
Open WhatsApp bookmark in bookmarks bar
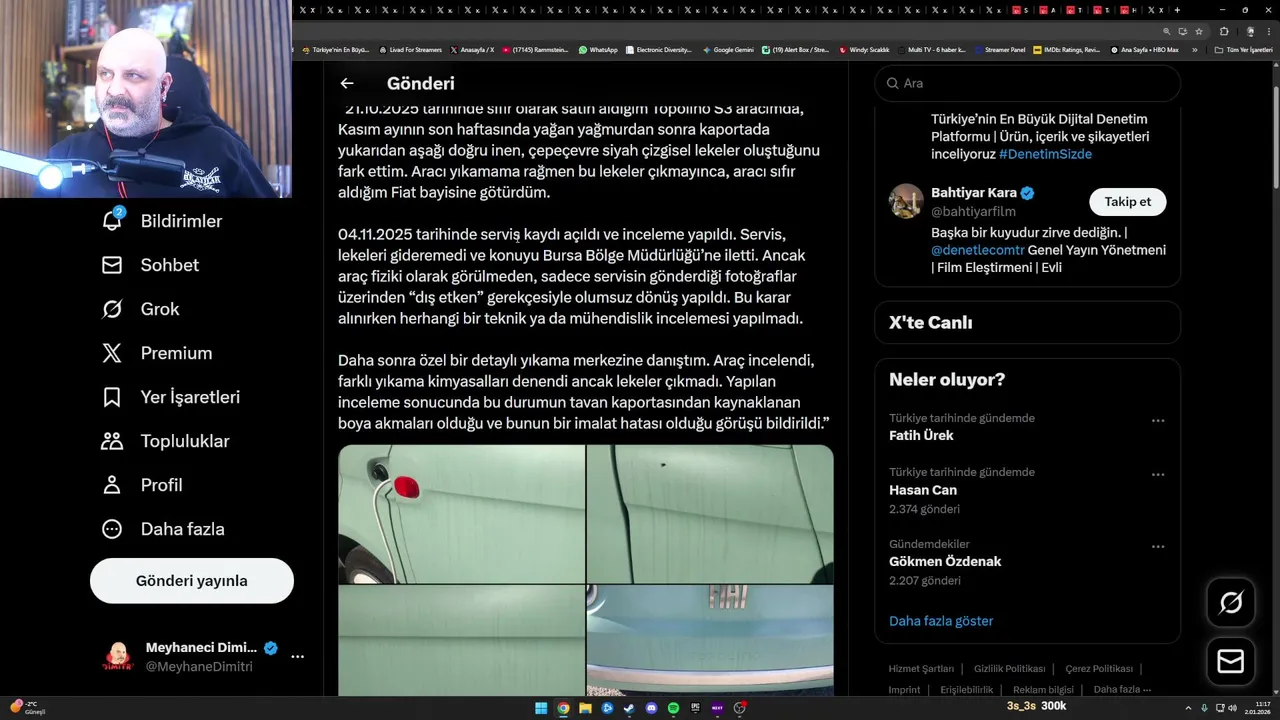point(598,49)
